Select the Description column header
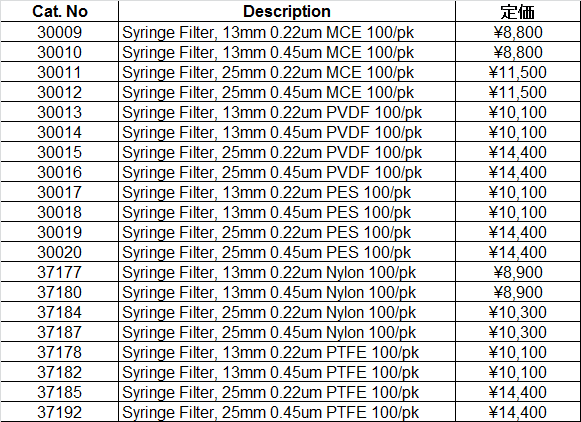Screen dimensions: 581x422 [287, 11]
